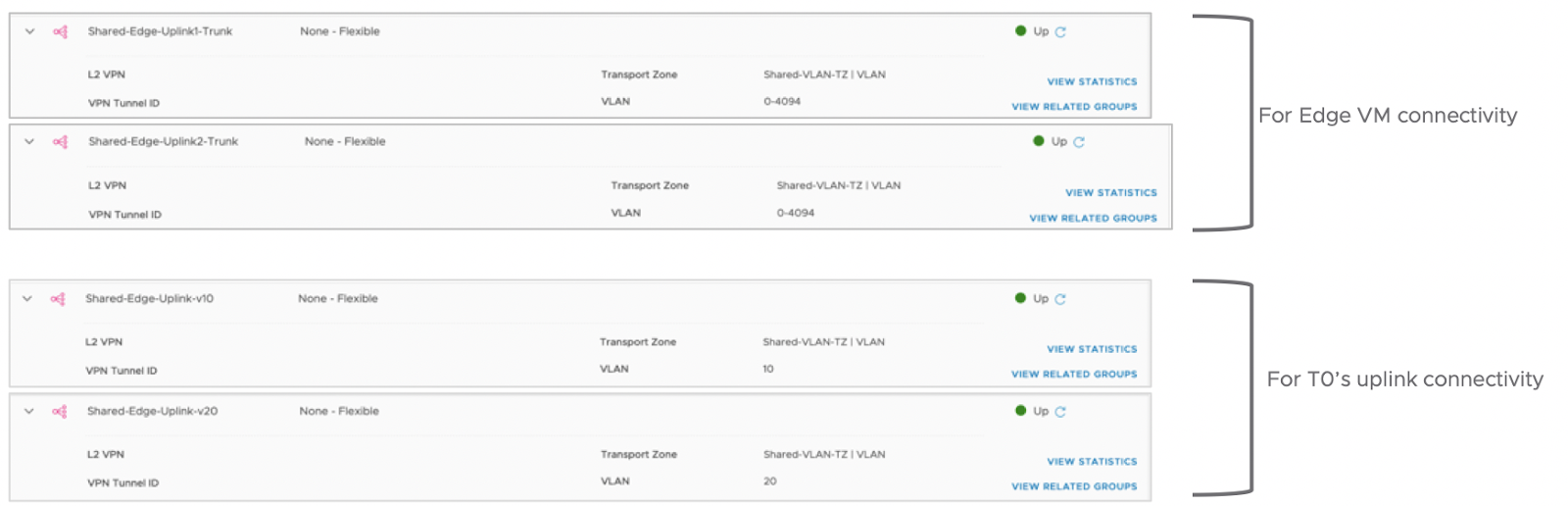The height and width of the screenshot is (506, 1568).
Task: Open View Statistics for Uplink-v10
Action: point(1092,349)
